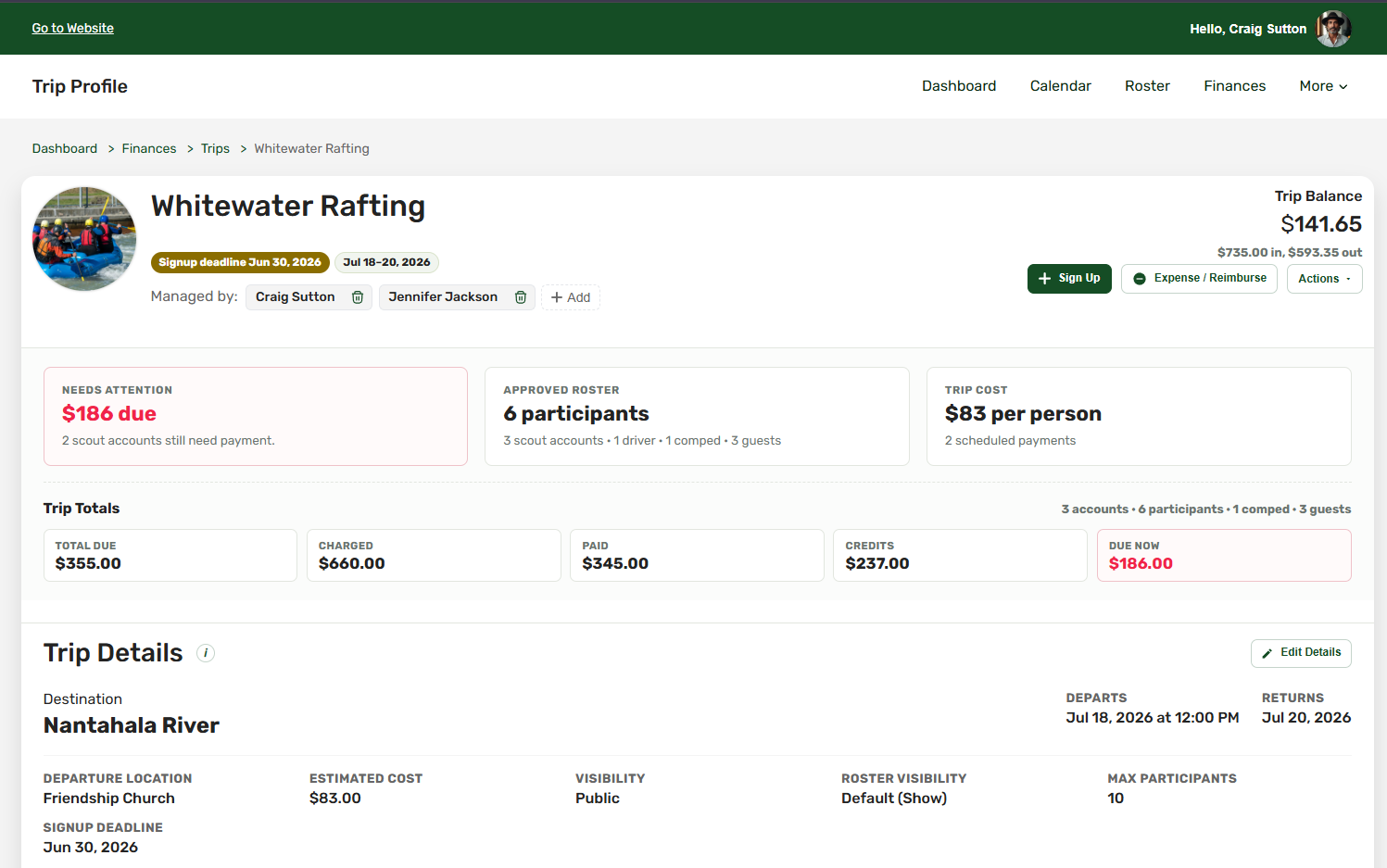
Task: Click Craig Sutton profile avatar
Action: click(x=1334, y=29)
